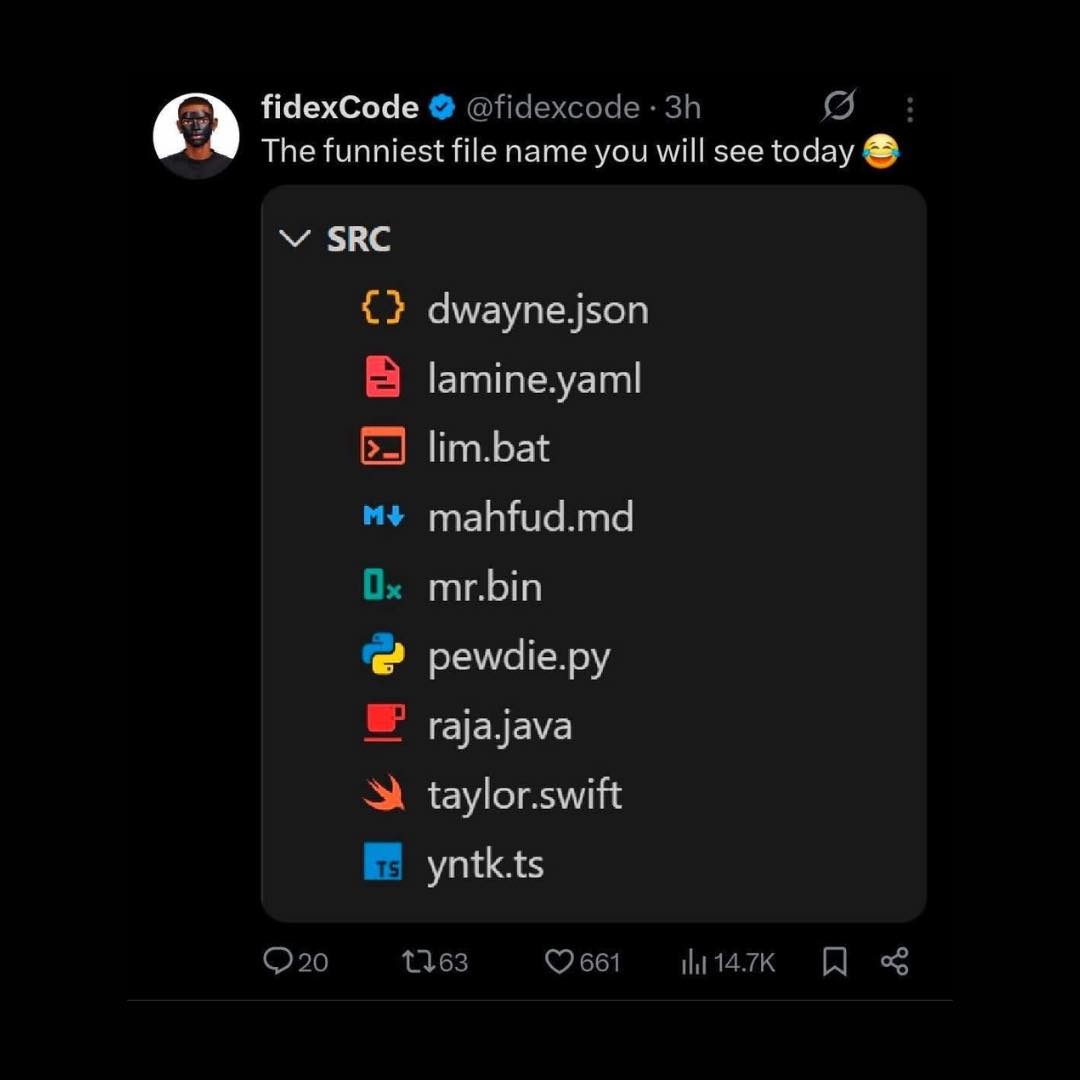Click the Grok slash icon

839,106
